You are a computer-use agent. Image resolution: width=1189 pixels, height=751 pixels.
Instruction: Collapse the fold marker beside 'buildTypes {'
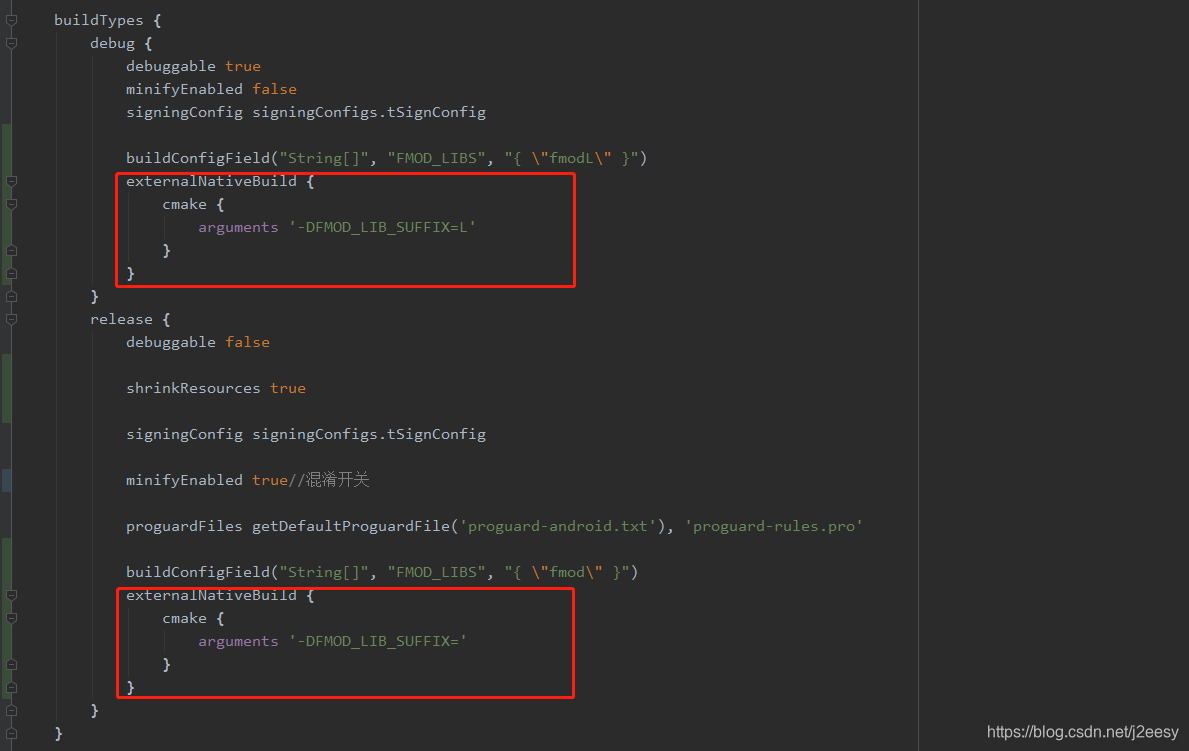coord(11,20)
